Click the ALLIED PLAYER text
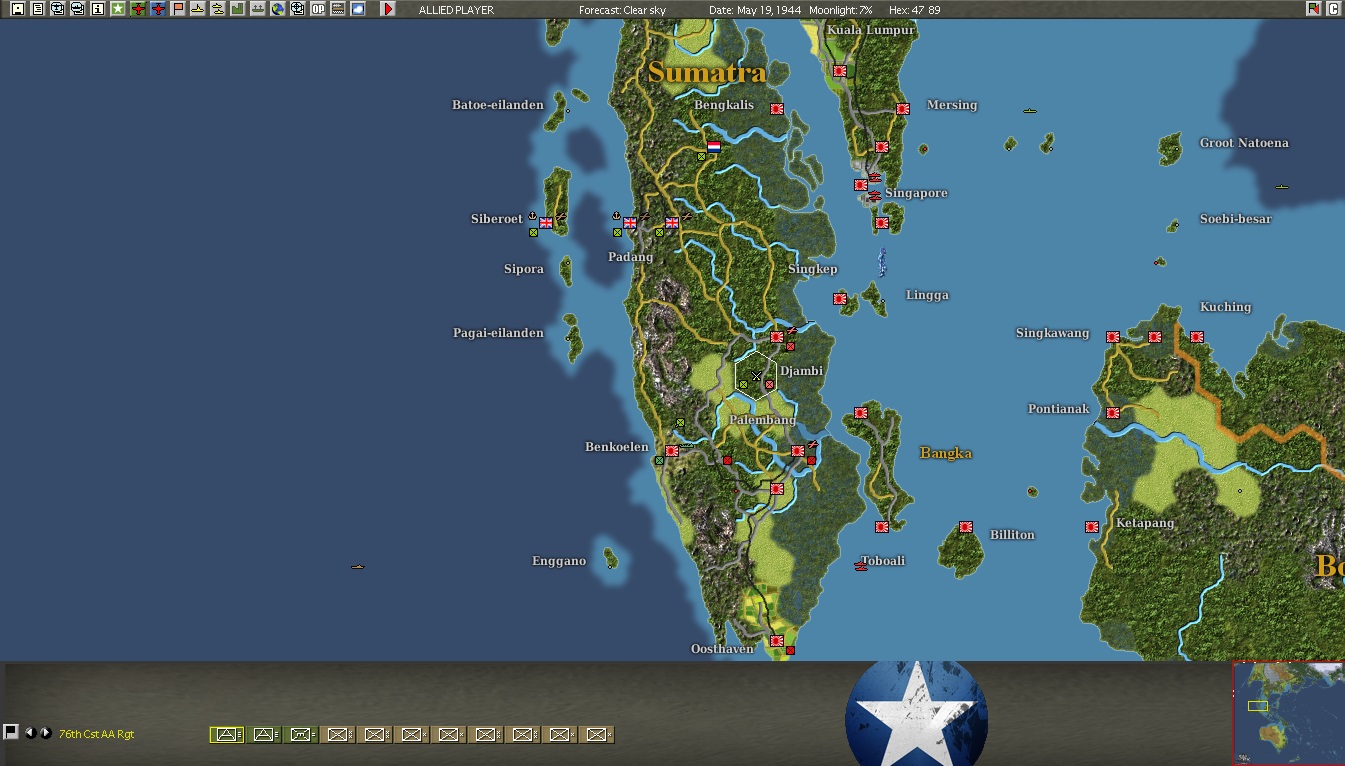 click(456, 10)
